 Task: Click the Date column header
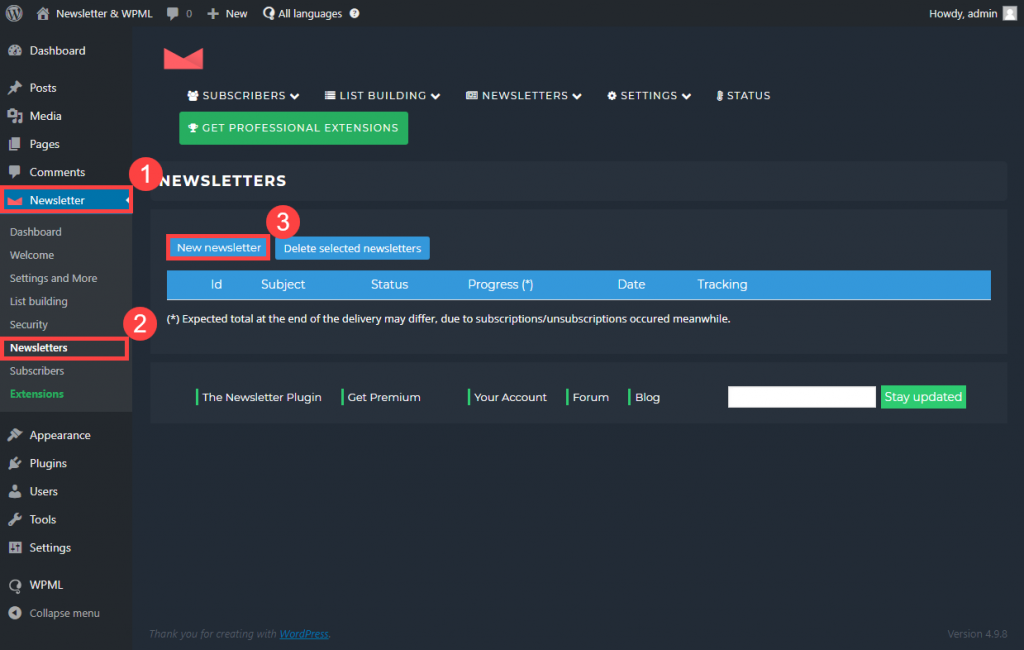631,284
